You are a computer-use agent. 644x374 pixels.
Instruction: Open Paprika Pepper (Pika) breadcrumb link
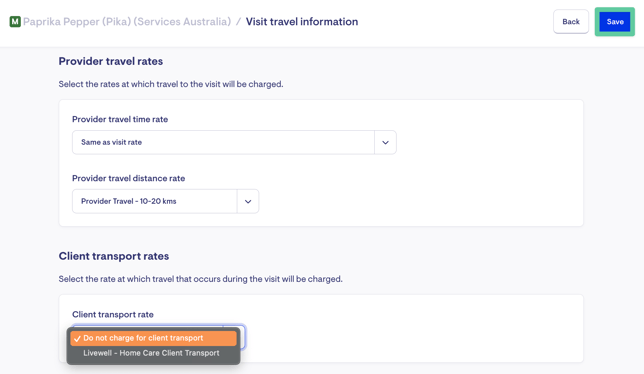pyautogui.click(x=127, y=21)
